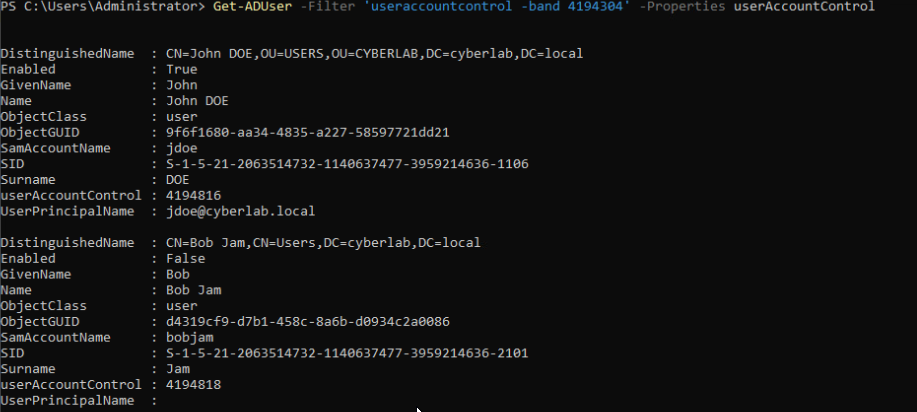Click the userAccountControl value 4194816
The image size is (917, 412).
[193, 192]
